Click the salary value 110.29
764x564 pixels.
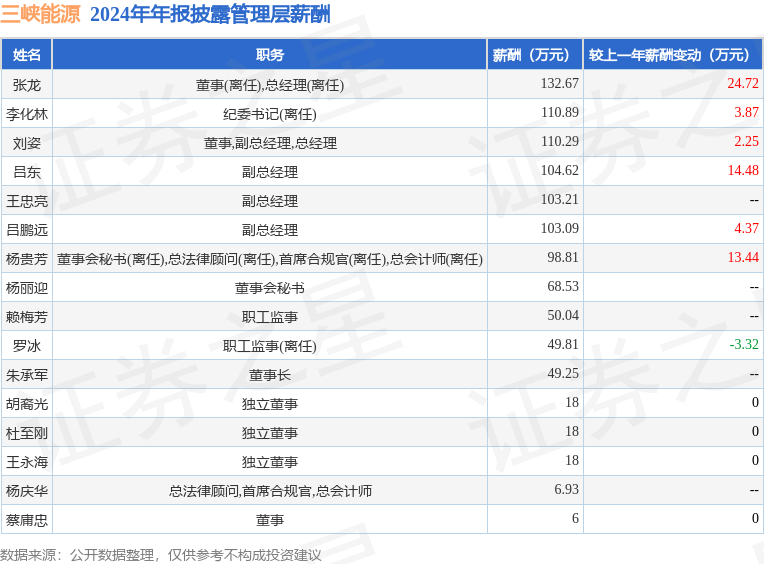[x=559, y=141]
